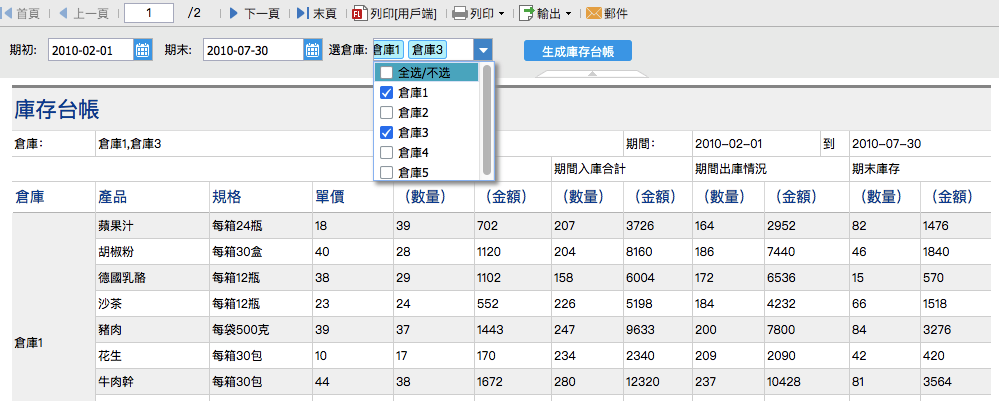Click the 生成庫存台帳 button
999x401 pixels.
578,51
